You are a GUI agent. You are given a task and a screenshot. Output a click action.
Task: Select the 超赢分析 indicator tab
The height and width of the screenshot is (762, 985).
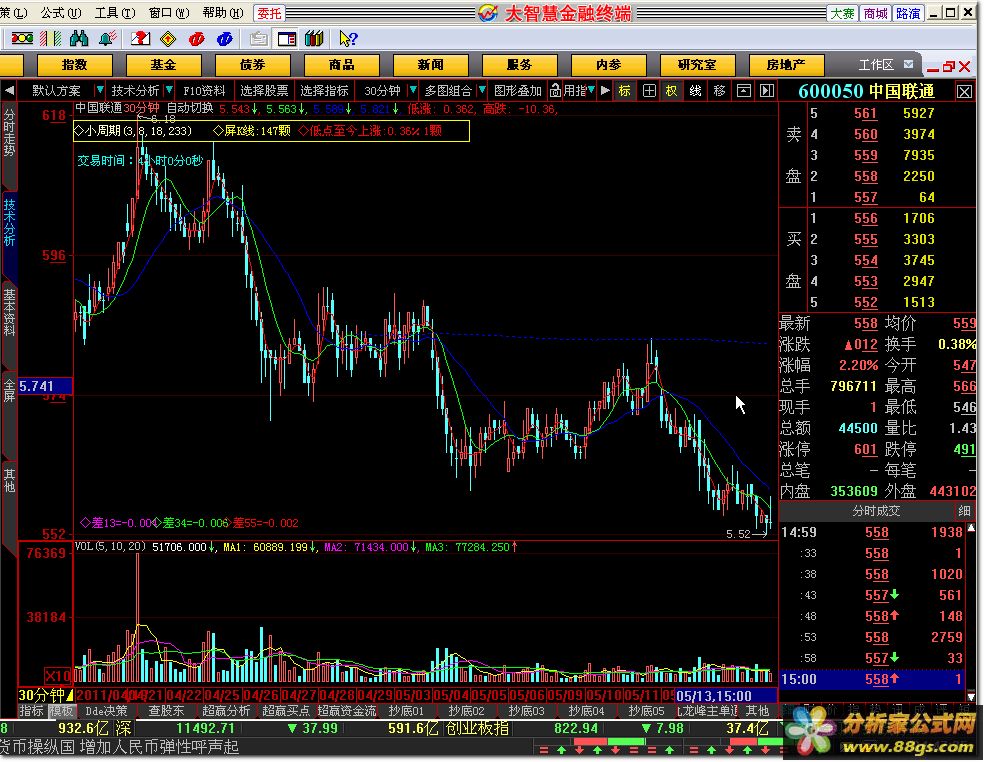coord(226,710)
